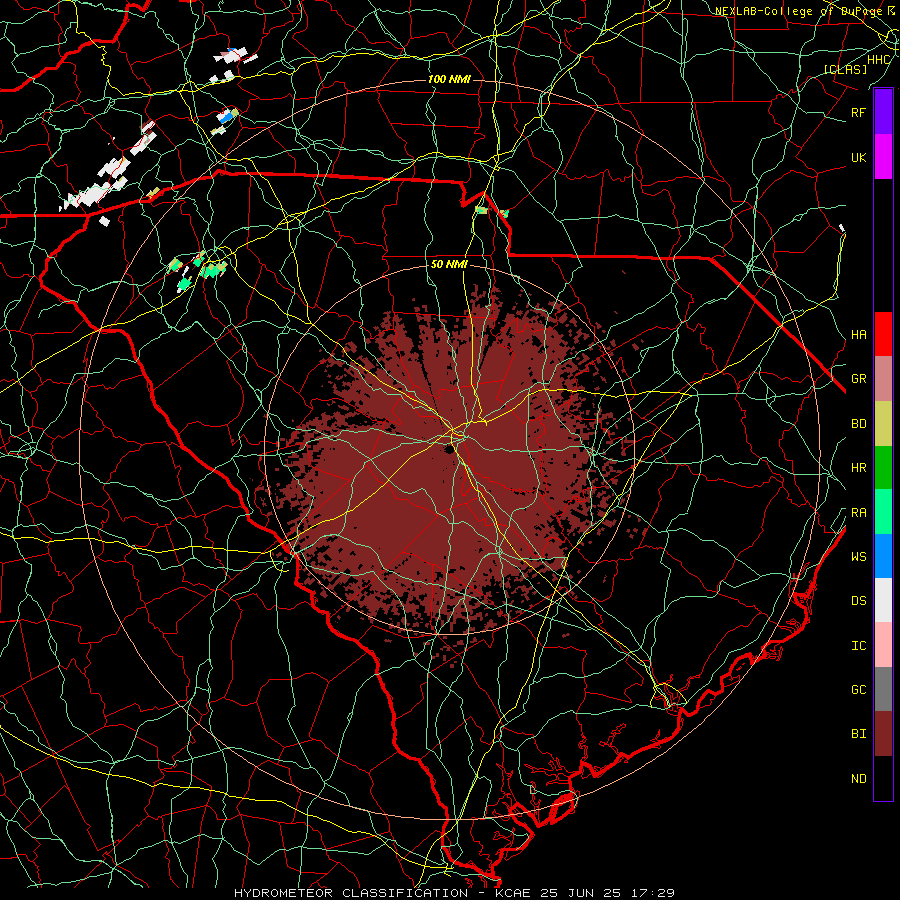900x900 pixels.
Task: Click the ND black legend swatch
Action: click(x=883, y=778)
